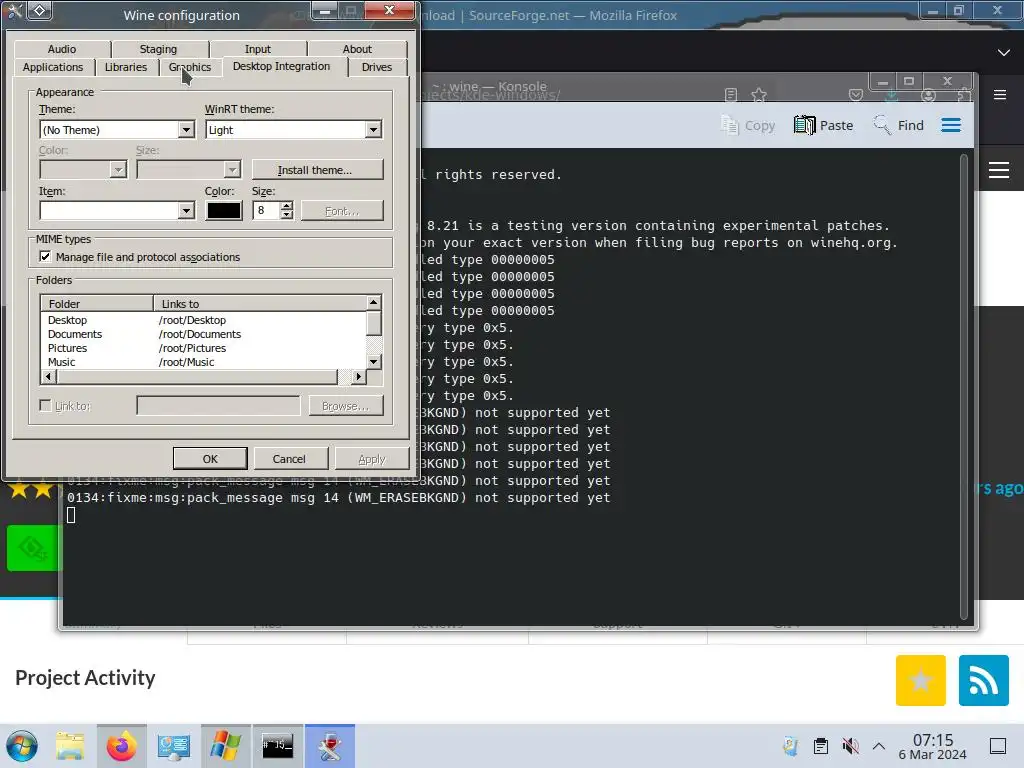Click folders list scroll down arrow
The height and width of the screenshot is (768, 1024).
374,362
